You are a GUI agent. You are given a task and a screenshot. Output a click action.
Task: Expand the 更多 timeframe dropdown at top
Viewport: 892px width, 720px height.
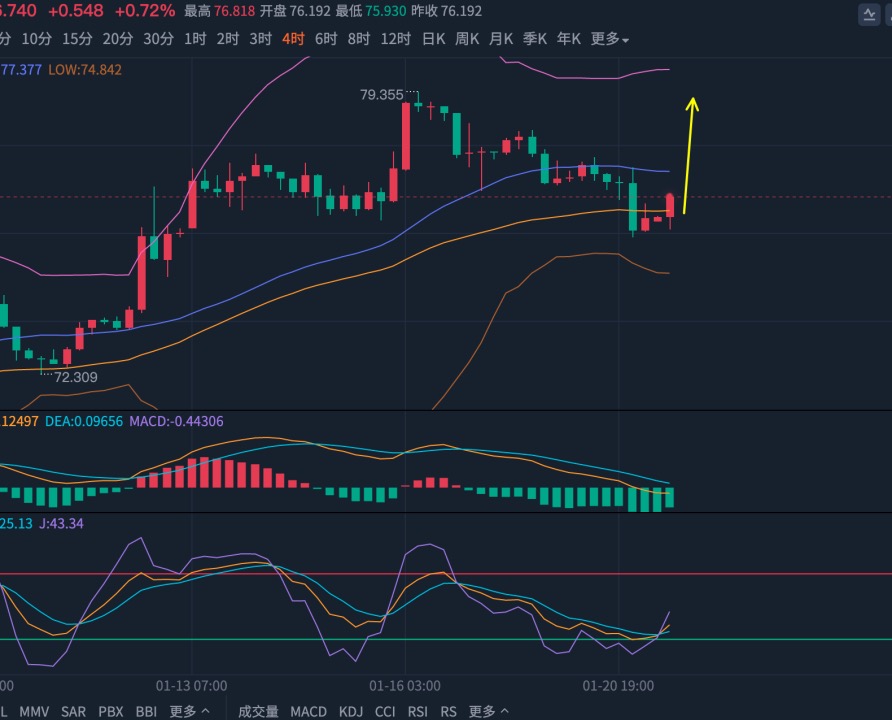[x=609, y=39]
